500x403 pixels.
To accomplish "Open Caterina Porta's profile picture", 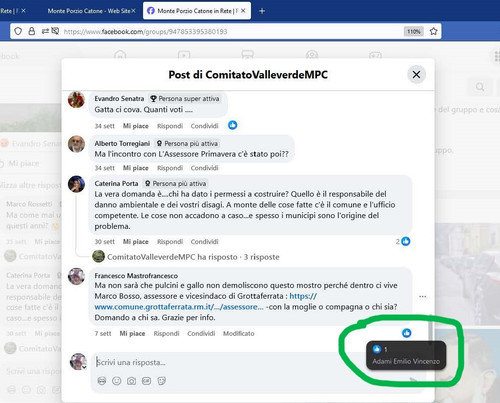I will point(76,184).
